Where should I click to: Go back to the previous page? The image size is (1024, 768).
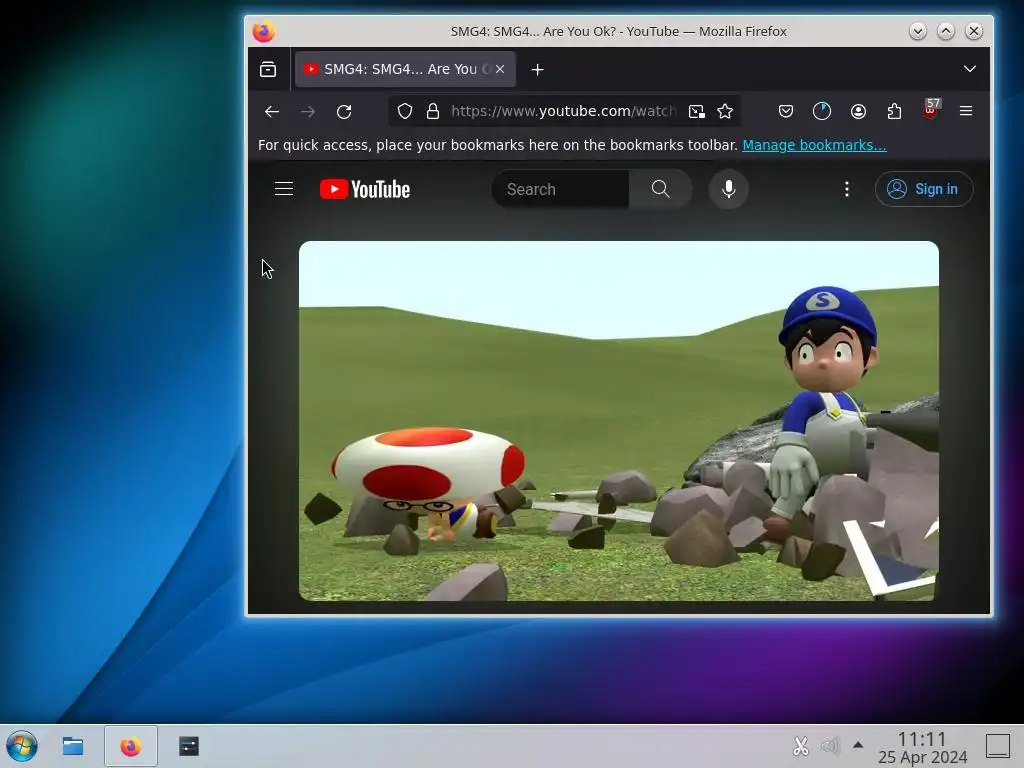[x=272, y=112]
